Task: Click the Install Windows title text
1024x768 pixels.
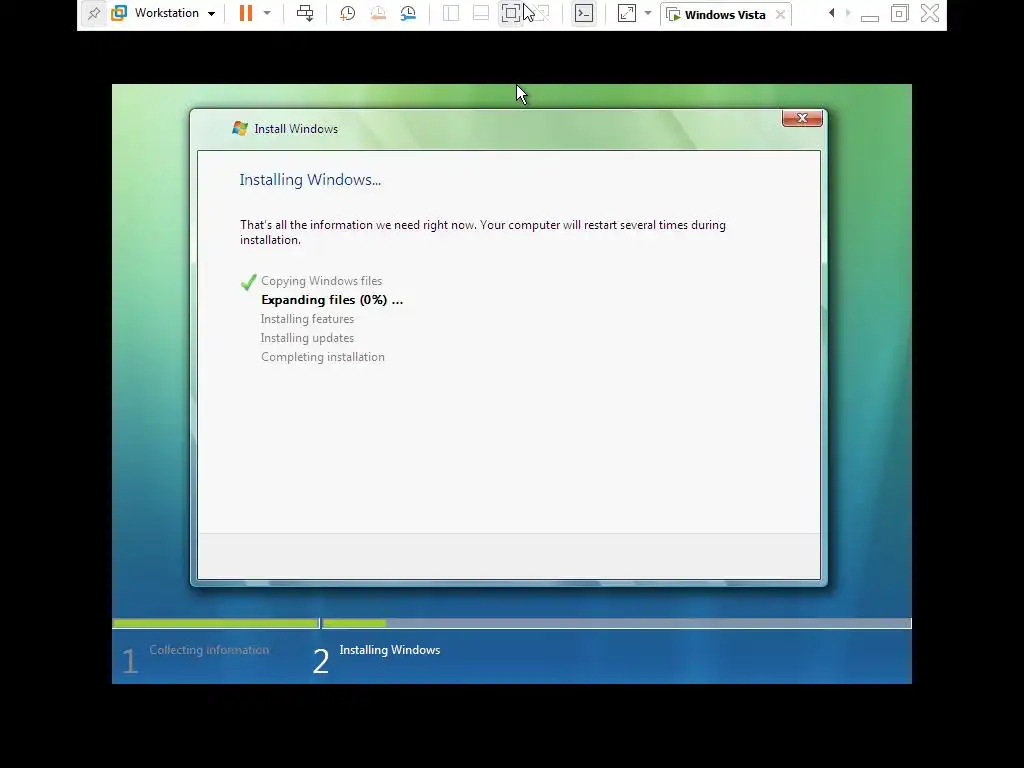Action: coord(296,129)
